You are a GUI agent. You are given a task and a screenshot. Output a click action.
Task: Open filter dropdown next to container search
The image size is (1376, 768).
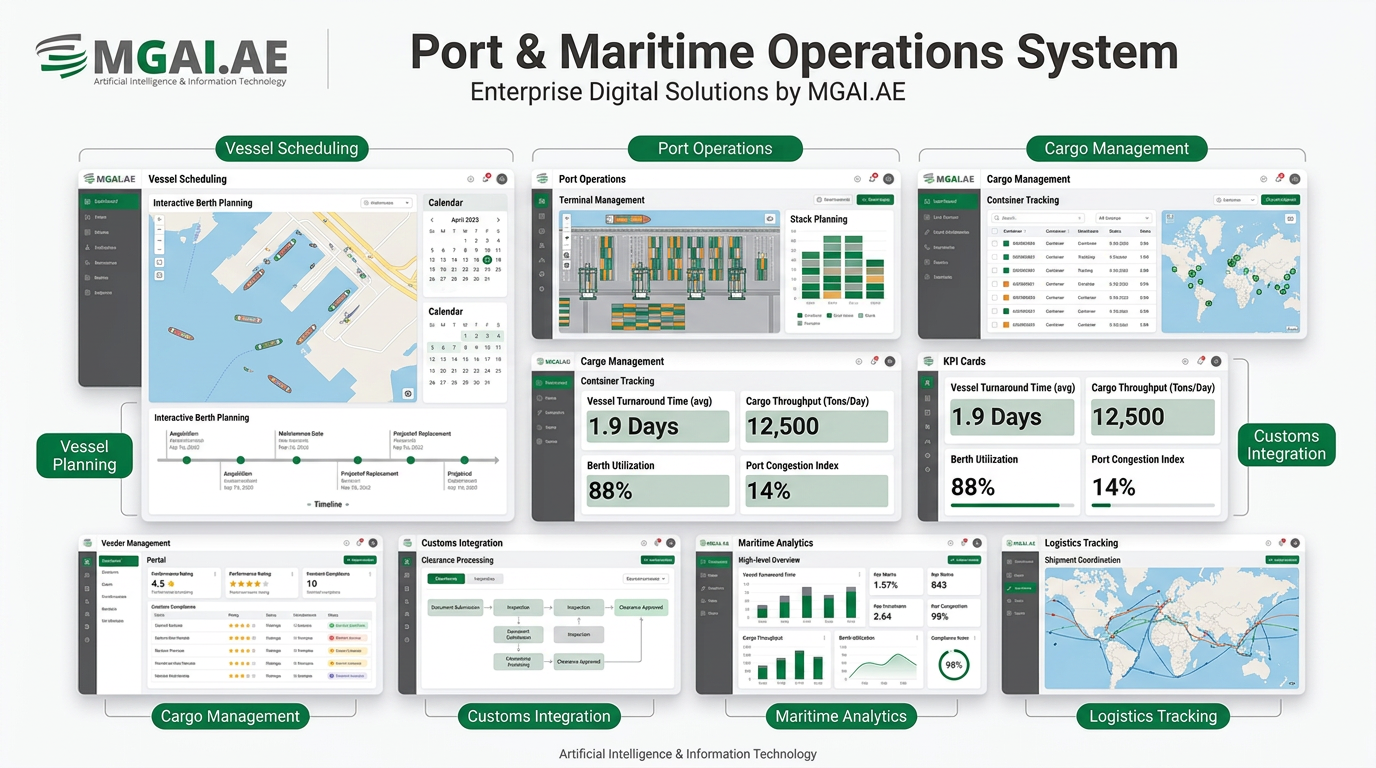[1124, 217]
